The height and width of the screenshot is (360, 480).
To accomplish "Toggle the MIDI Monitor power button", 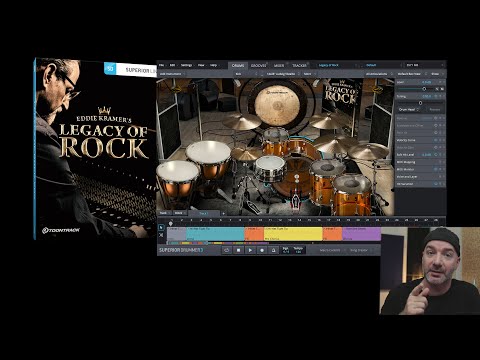I will pyautogui.click(x=436, y=169).
